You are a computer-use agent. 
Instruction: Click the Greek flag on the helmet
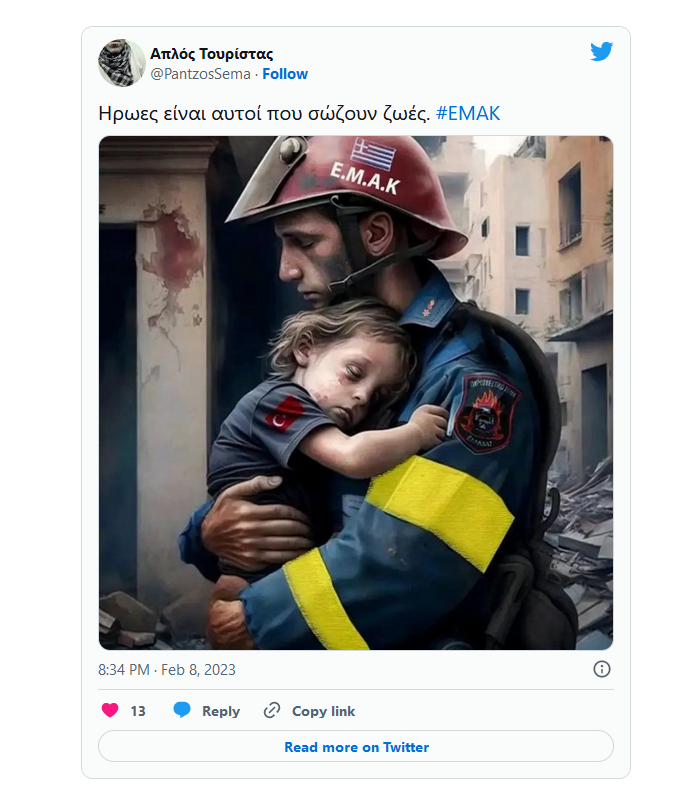click(373, 155)
